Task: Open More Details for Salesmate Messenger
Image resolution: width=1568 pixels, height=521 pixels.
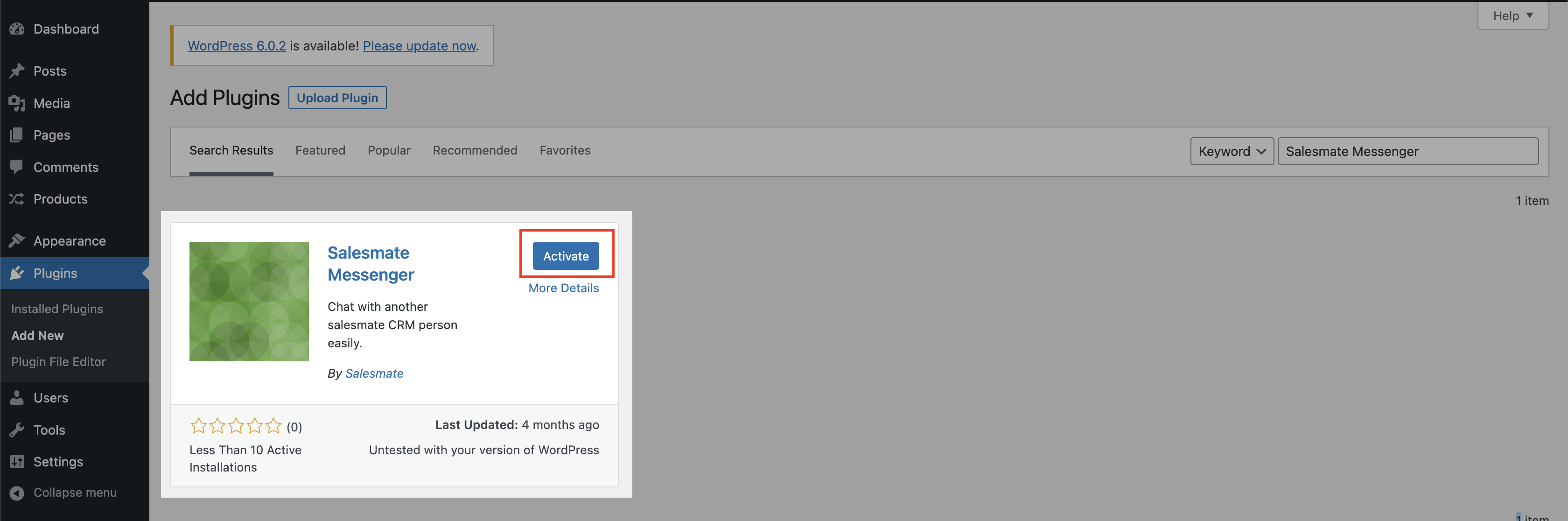Action: point(563,288)
